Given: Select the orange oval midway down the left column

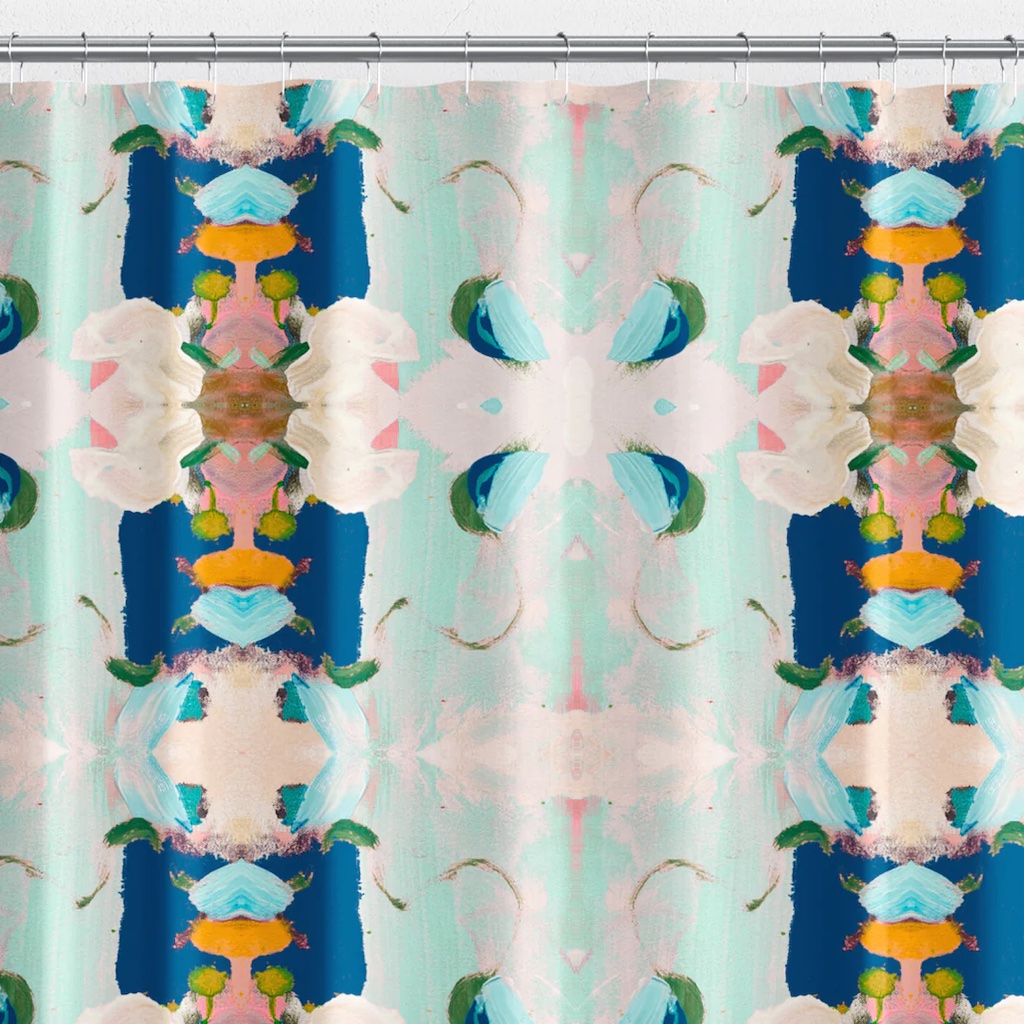Looking at the screenshot, I should (x=245, y=568).
